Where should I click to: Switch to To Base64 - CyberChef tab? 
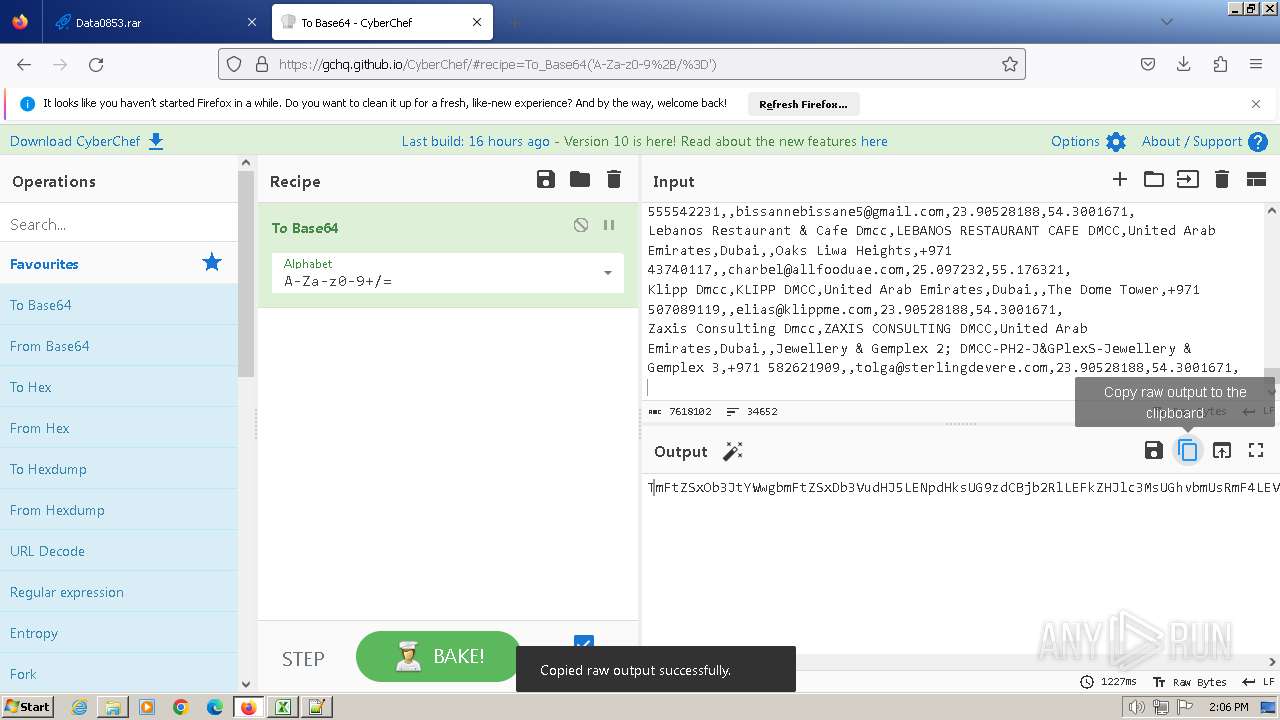380,22
